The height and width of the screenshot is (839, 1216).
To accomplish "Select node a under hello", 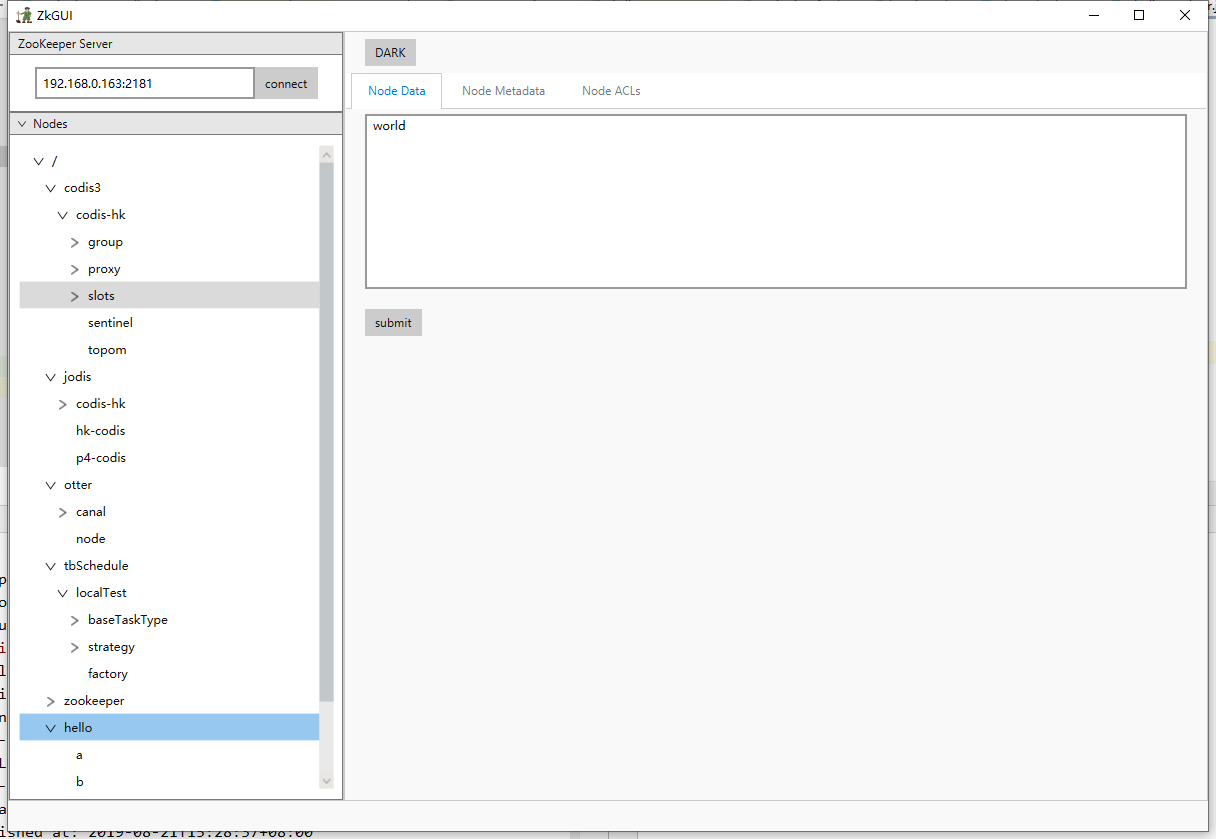I will click(79, 755).
